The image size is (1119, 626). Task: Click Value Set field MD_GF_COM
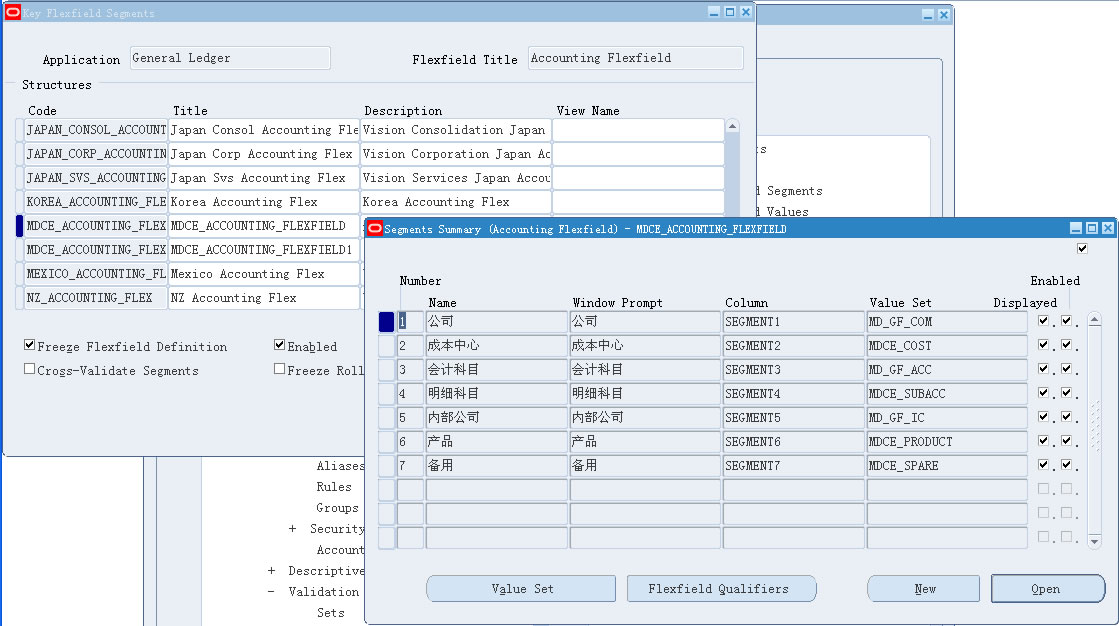(947, 322)
